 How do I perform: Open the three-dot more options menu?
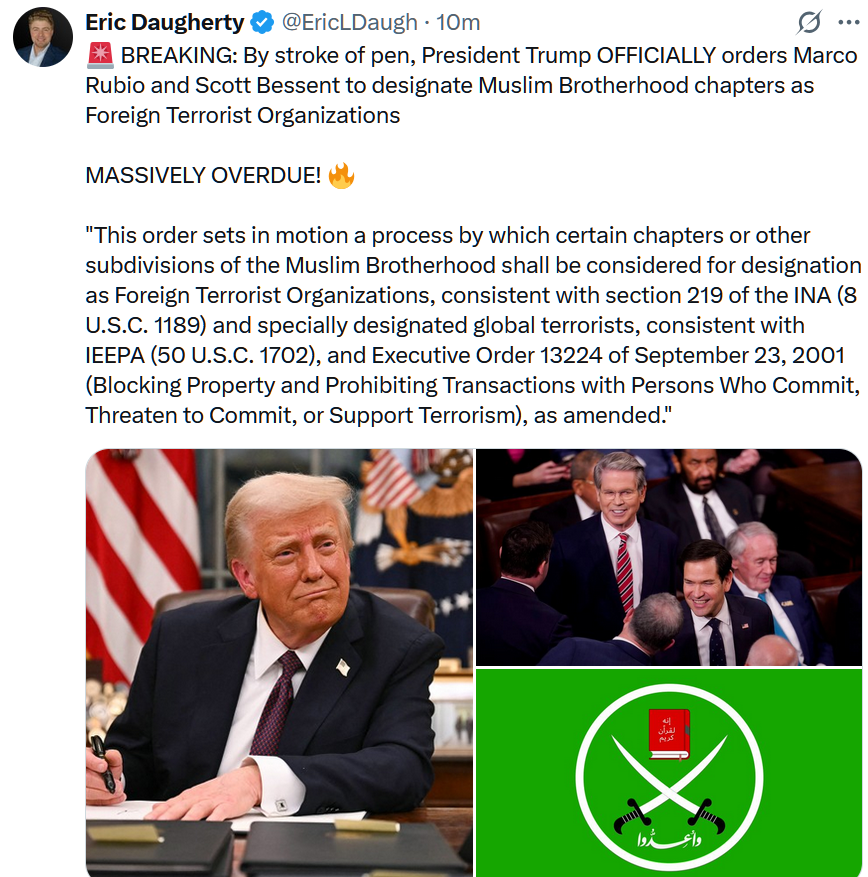click(x=848, y=22)
